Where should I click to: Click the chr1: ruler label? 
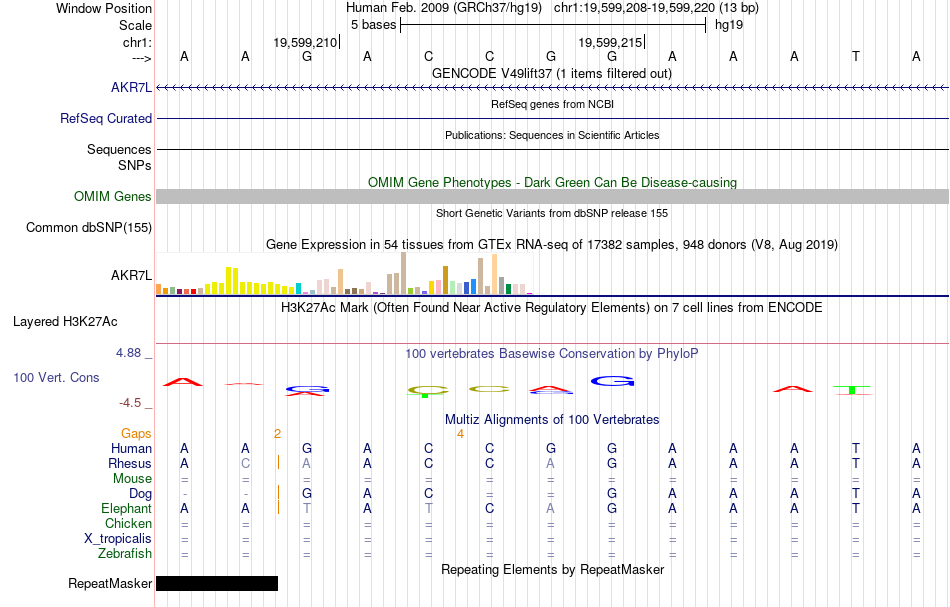click(137, 42)
